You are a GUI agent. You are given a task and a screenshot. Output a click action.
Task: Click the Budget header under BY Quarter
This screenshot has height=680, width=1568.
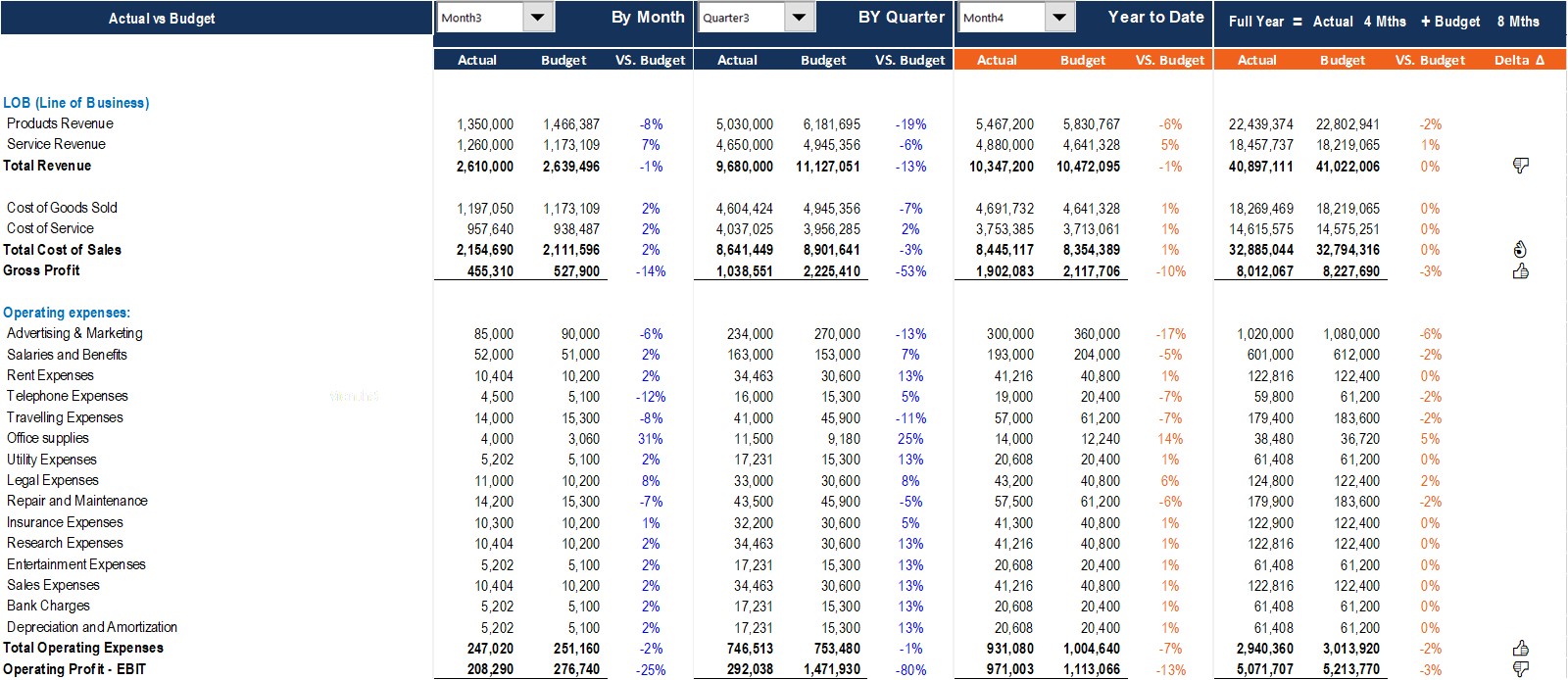[x=823, y=60]
